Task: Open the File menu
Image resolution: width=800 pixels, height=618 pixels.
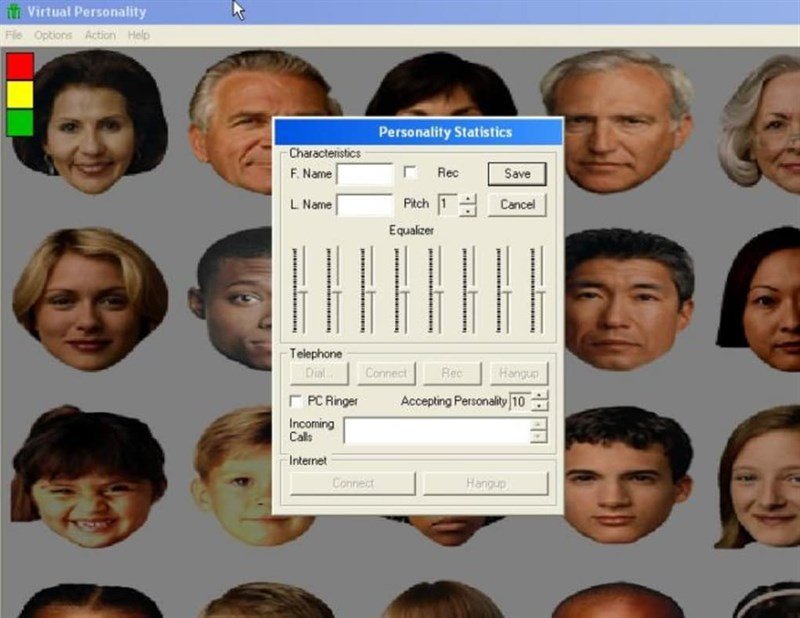Action: click(13, 35)
